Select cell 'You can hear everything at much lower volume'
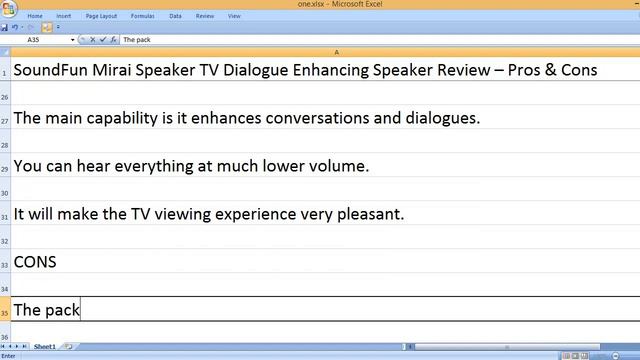 click(325, 165)
